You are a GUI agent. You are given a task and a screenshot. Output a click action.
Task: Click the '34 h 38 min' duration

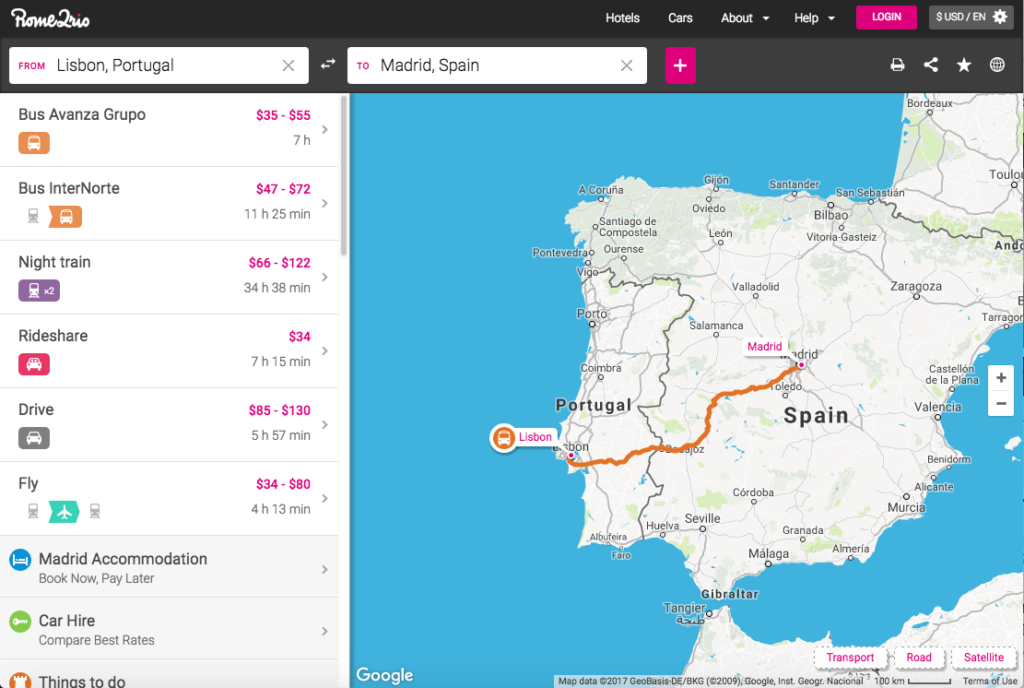pos(277,287)
